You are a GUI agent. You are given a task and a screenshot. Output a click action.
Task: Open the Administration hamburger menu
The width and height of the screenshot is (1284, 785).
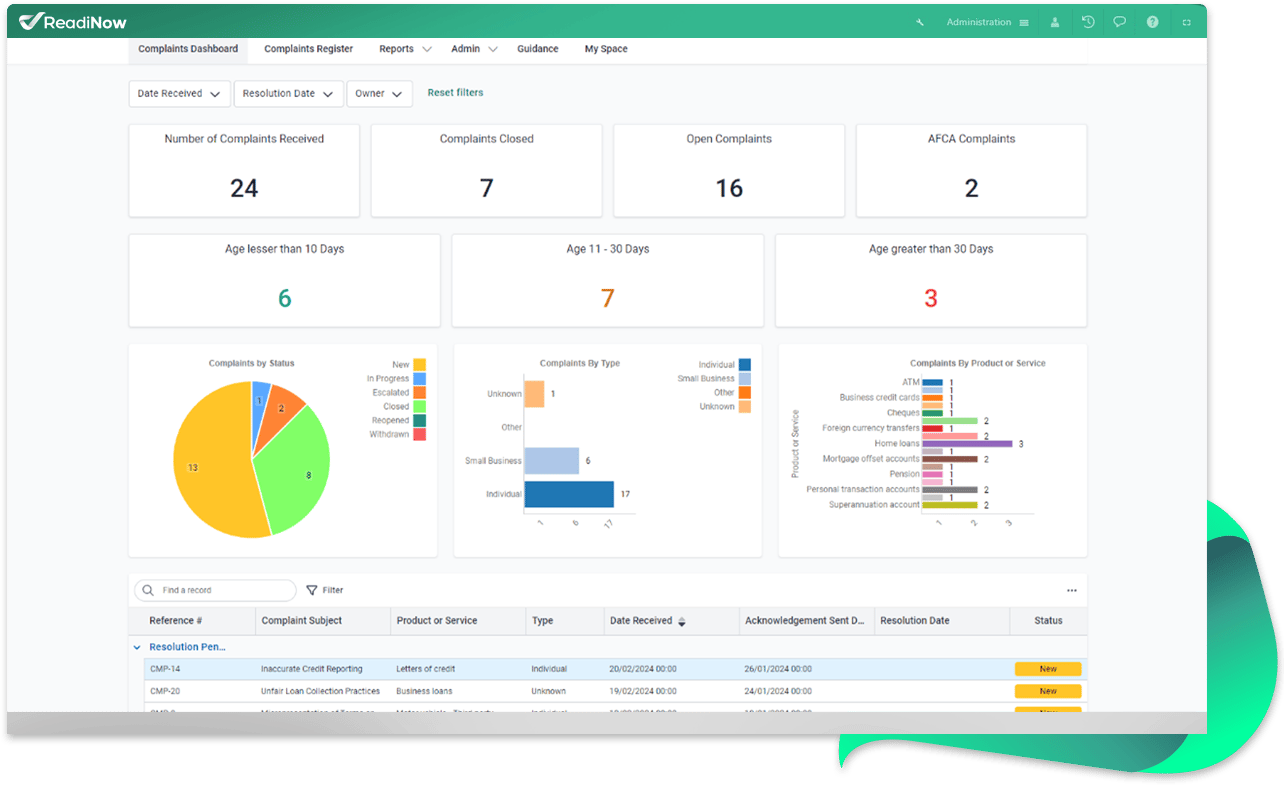1024,22
